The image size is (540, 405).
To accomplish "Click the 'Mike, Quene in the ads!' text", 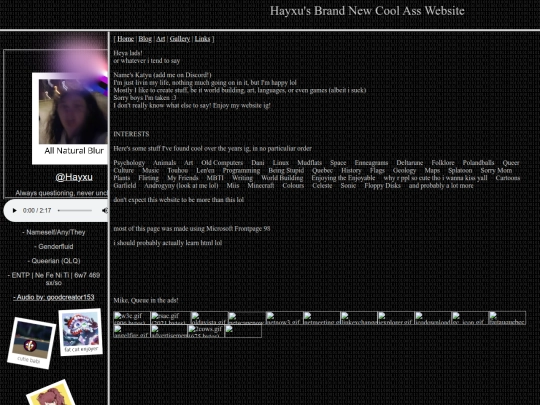I will pyautogui.click(x=146, y=300).
